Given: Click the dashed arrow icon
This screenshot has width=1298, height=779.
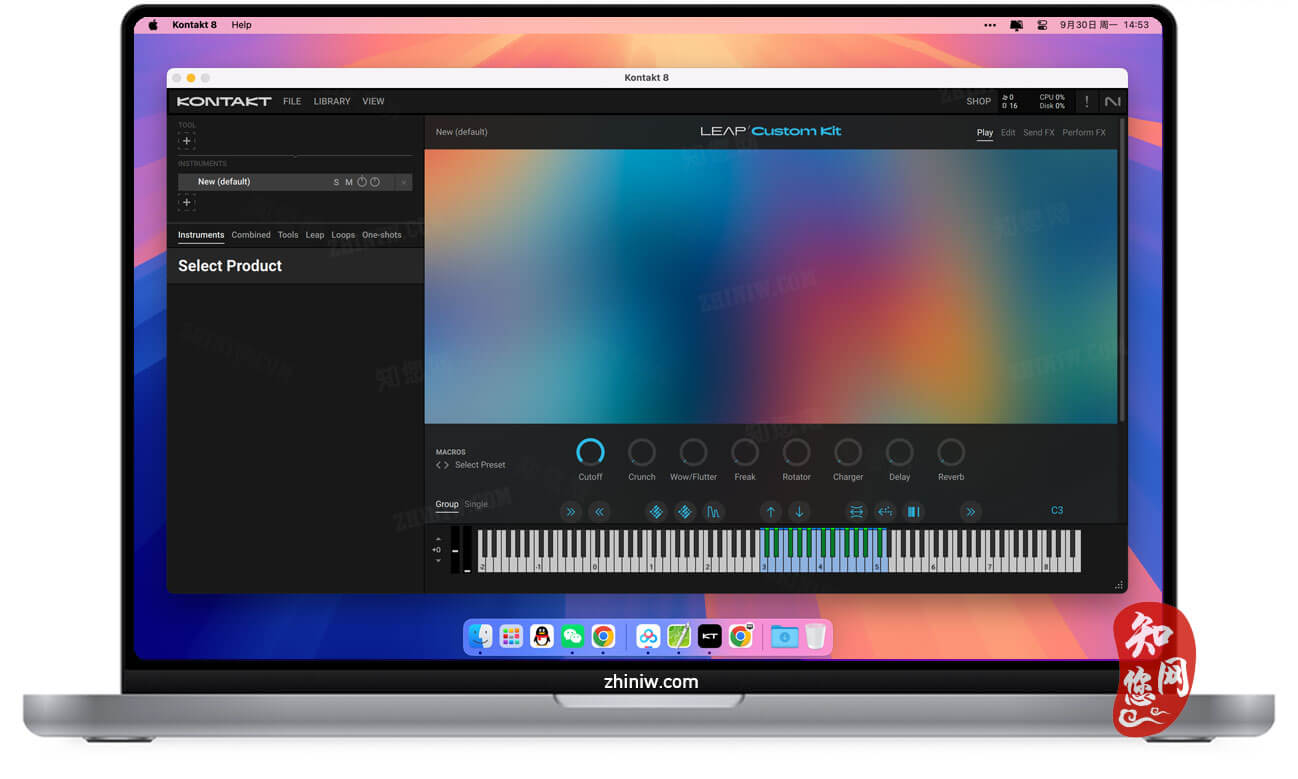Looking at the screenshot, I should tap(884, 512).
